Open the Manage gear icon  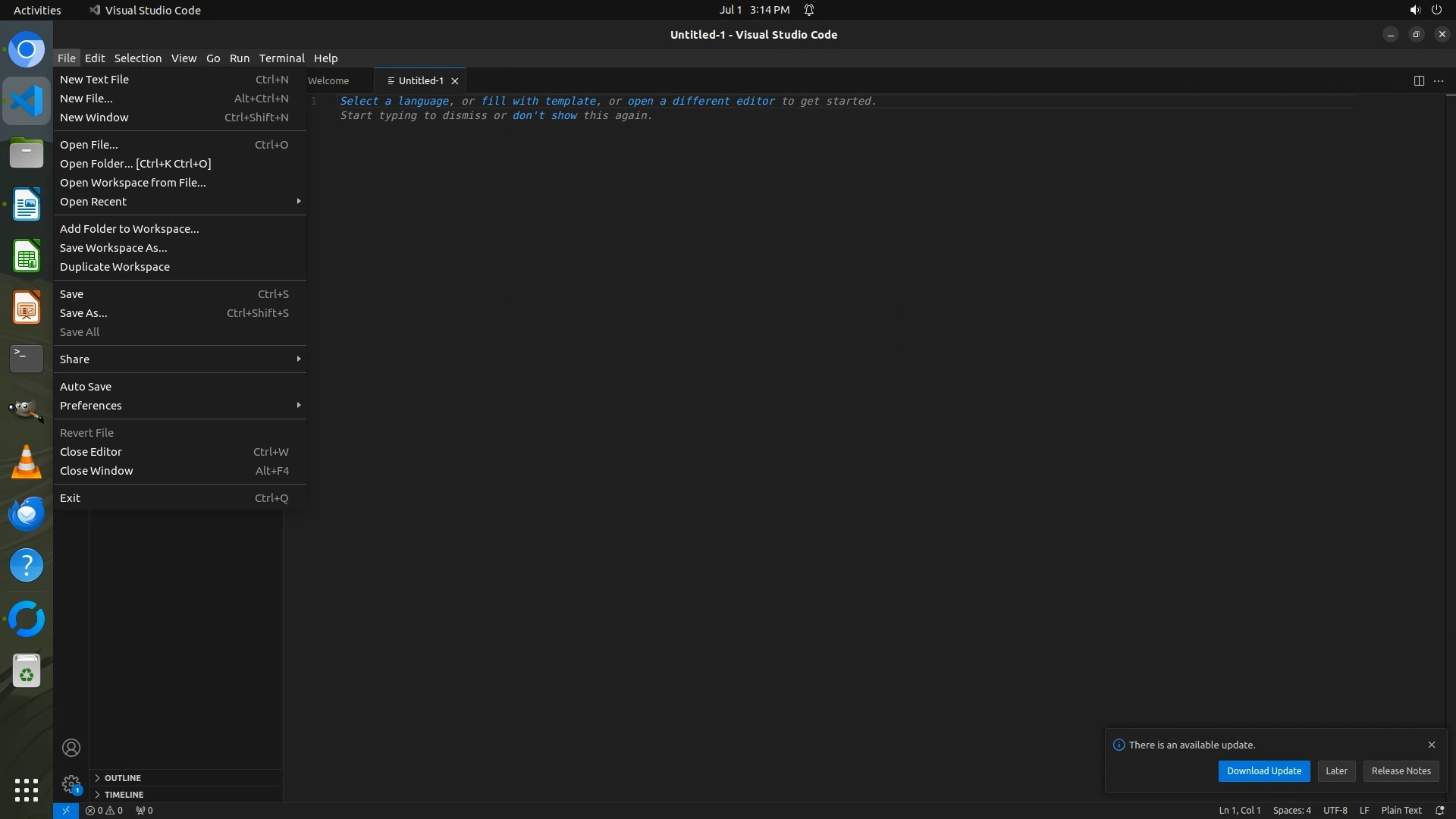(x=71, y=783)
